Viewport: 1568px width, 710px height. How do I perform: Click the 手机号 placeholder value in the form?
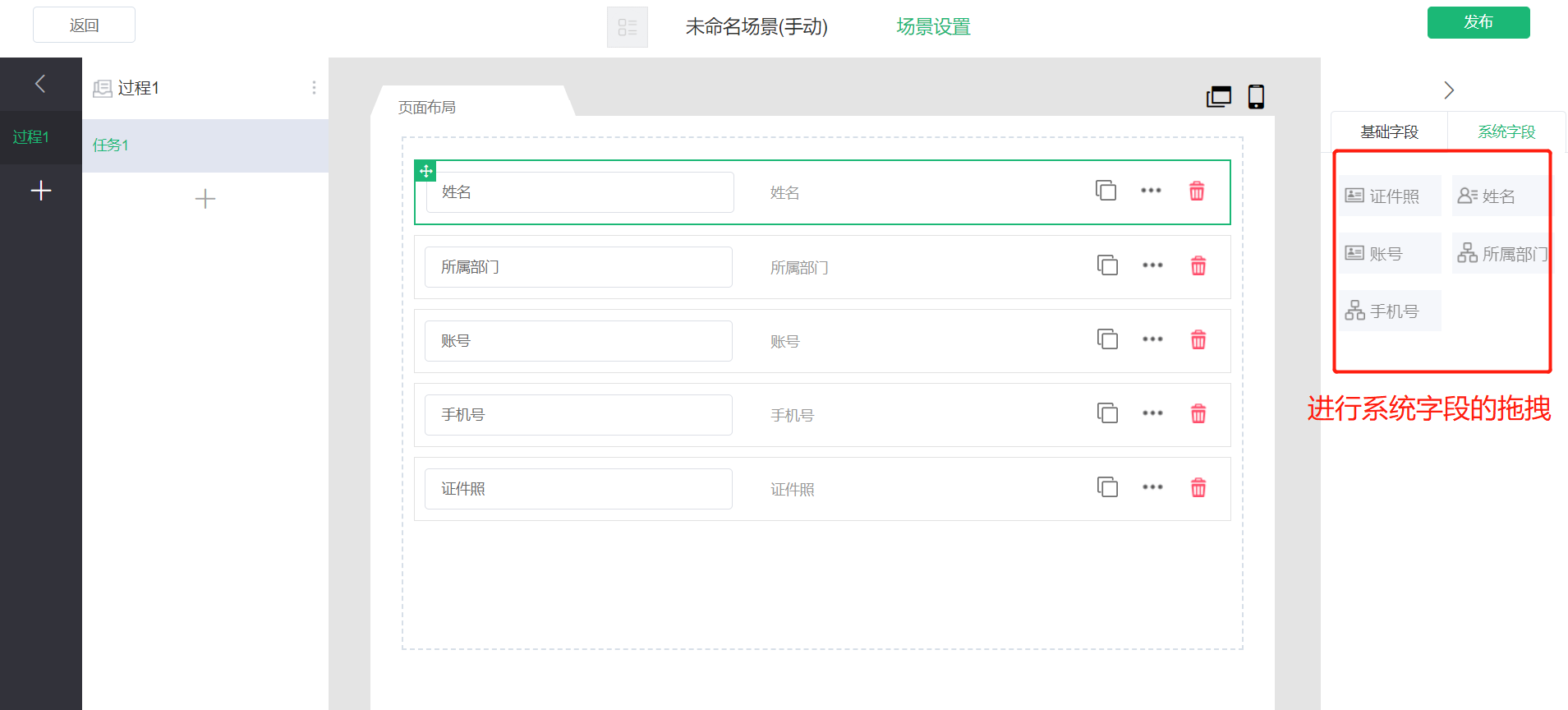[x=792, y=416]
